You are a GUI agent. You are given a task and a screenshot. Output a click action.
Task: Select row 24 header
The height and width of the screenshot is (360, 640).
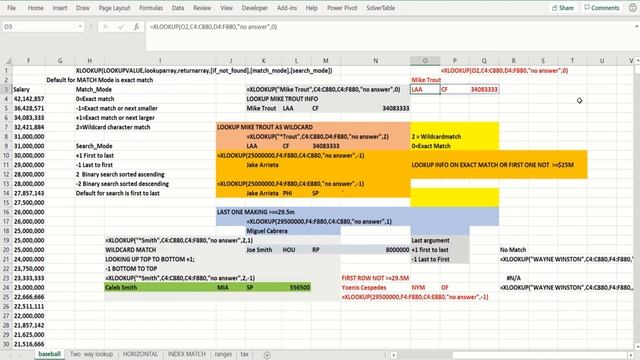pyautogui.click(x=6, y=287)
